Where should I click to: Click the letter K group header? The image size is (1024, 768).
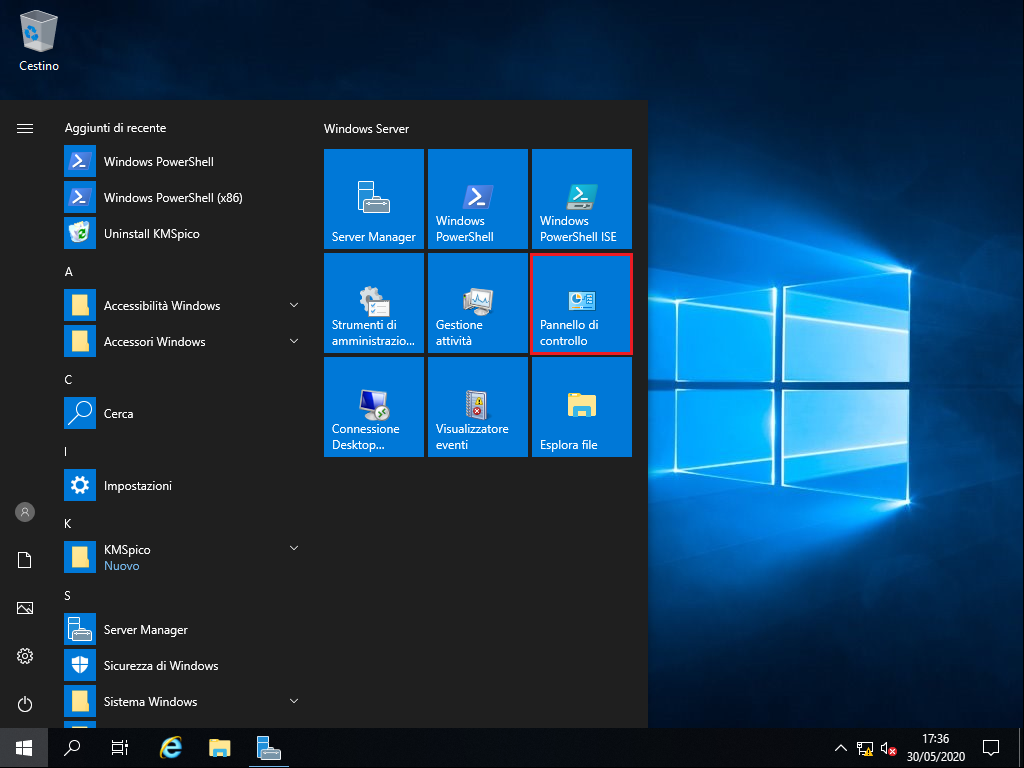click(68, 524)
